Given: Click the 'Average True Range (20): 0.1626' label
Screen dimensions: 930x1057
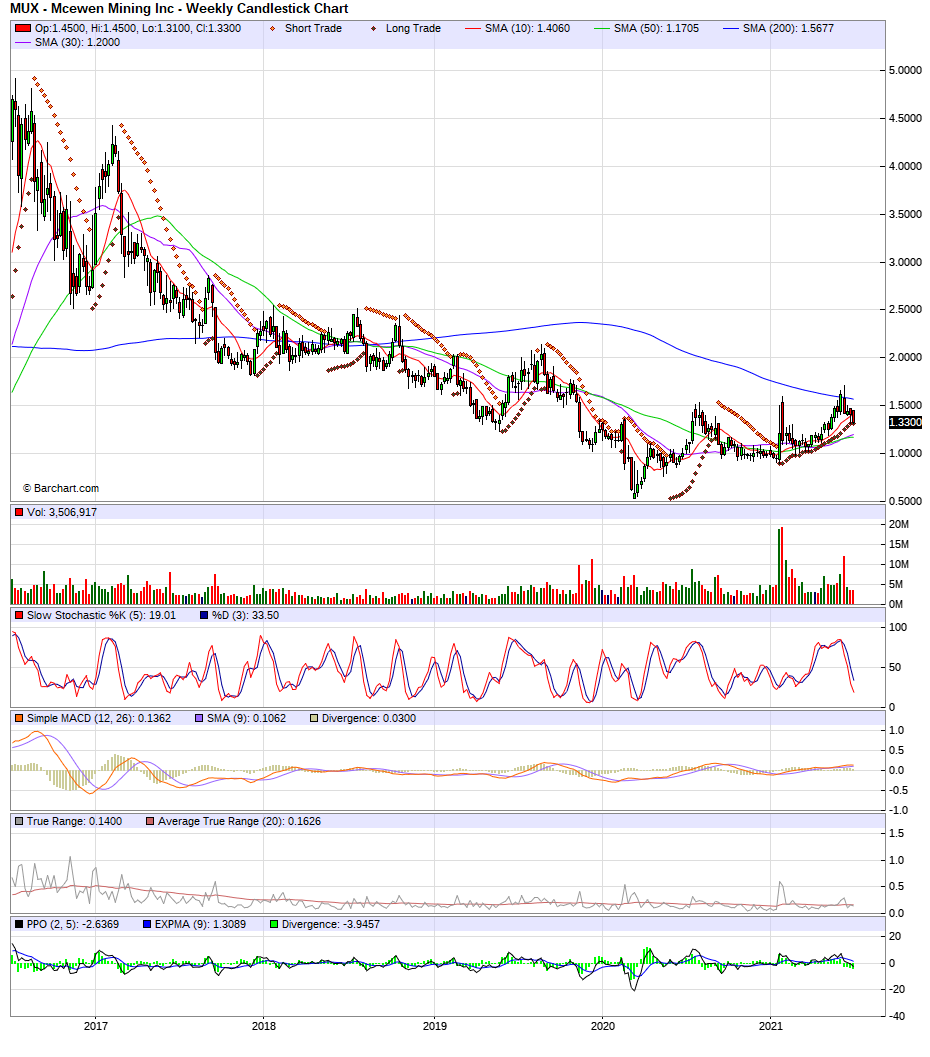Looking at the screenshot, I should (239, 822).
